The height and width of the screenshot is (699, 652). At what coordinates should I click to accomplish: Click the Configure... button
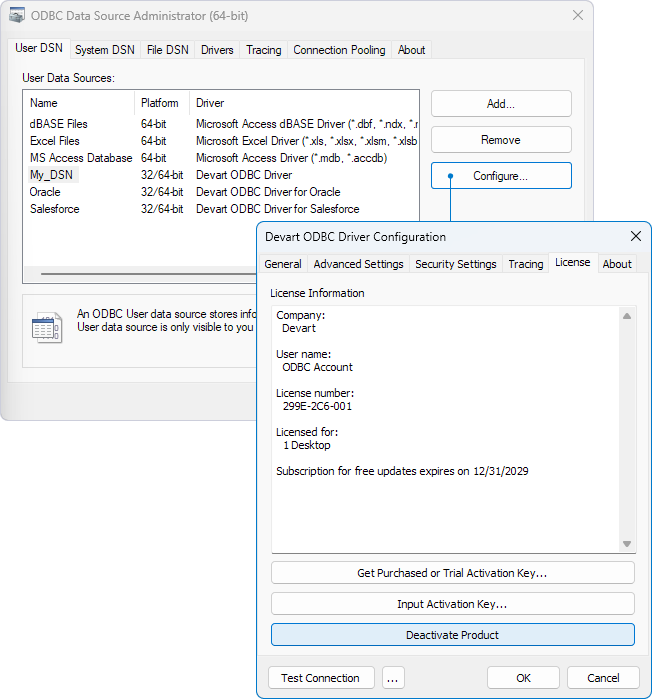501,176
